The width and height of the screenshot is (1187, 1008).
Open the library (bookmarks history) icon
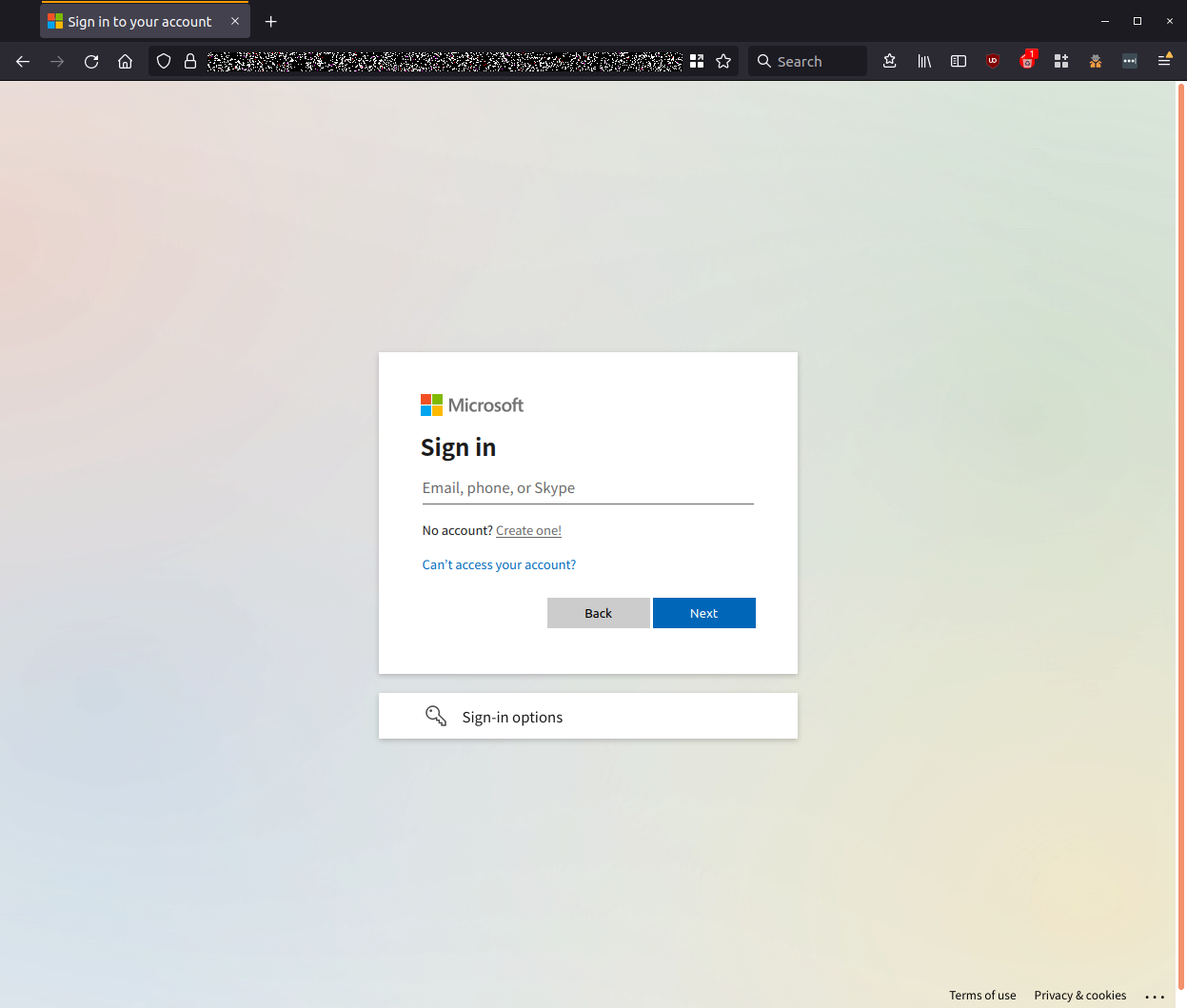click(923, 60)
